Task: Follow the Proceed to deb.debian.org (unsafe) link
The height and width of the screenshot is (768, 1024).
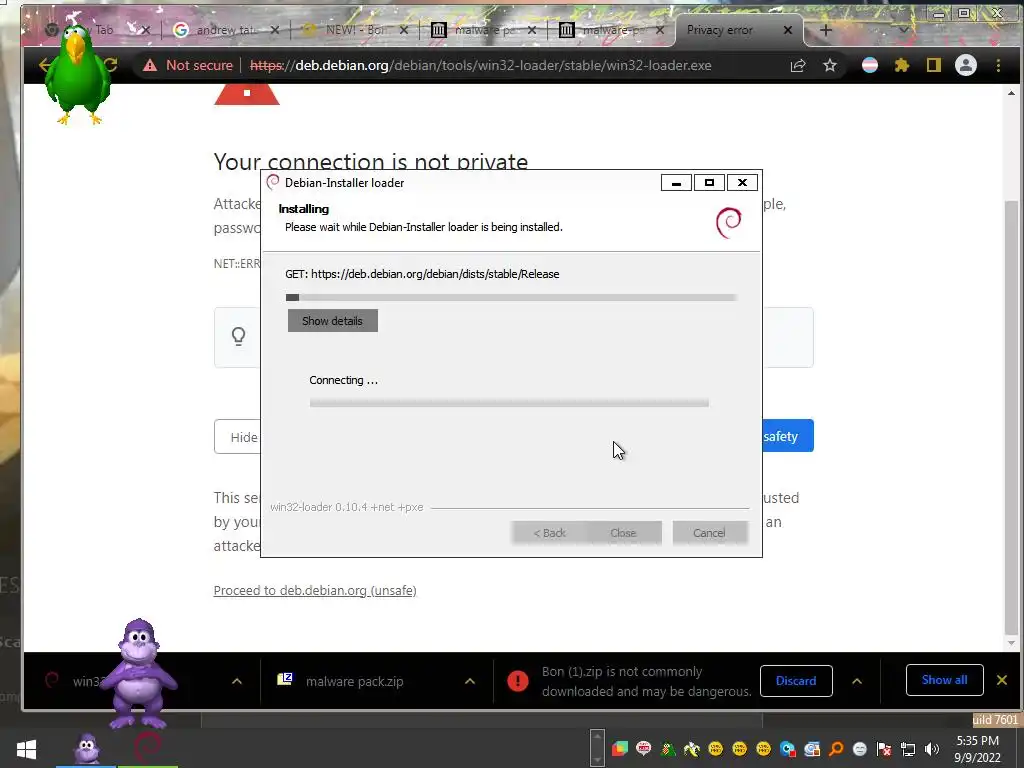Action: point(315,590)
